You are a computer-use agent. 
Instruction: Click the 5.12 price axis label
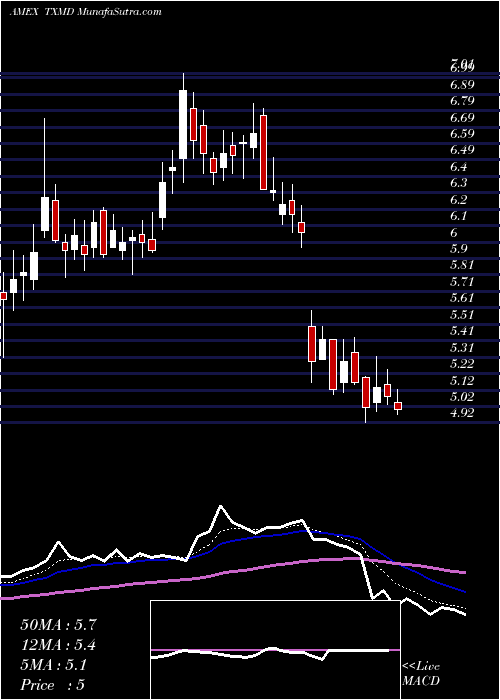(x=462, y=380)
